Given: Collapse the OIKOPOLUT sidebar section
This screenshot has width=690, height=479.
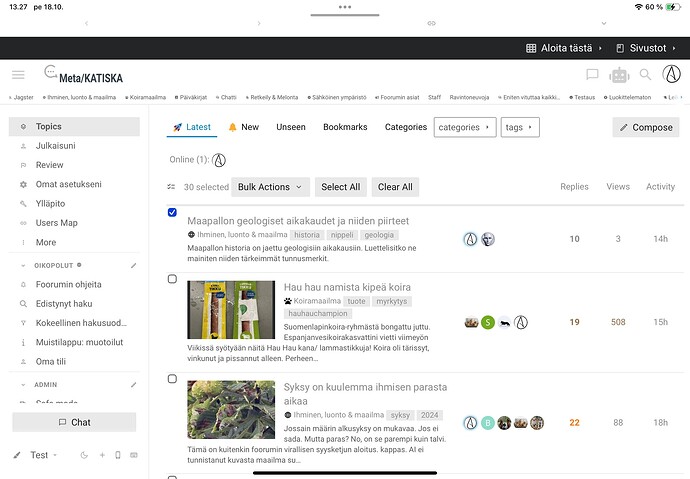Looking at the screenshot, I should tap(23, 266).
